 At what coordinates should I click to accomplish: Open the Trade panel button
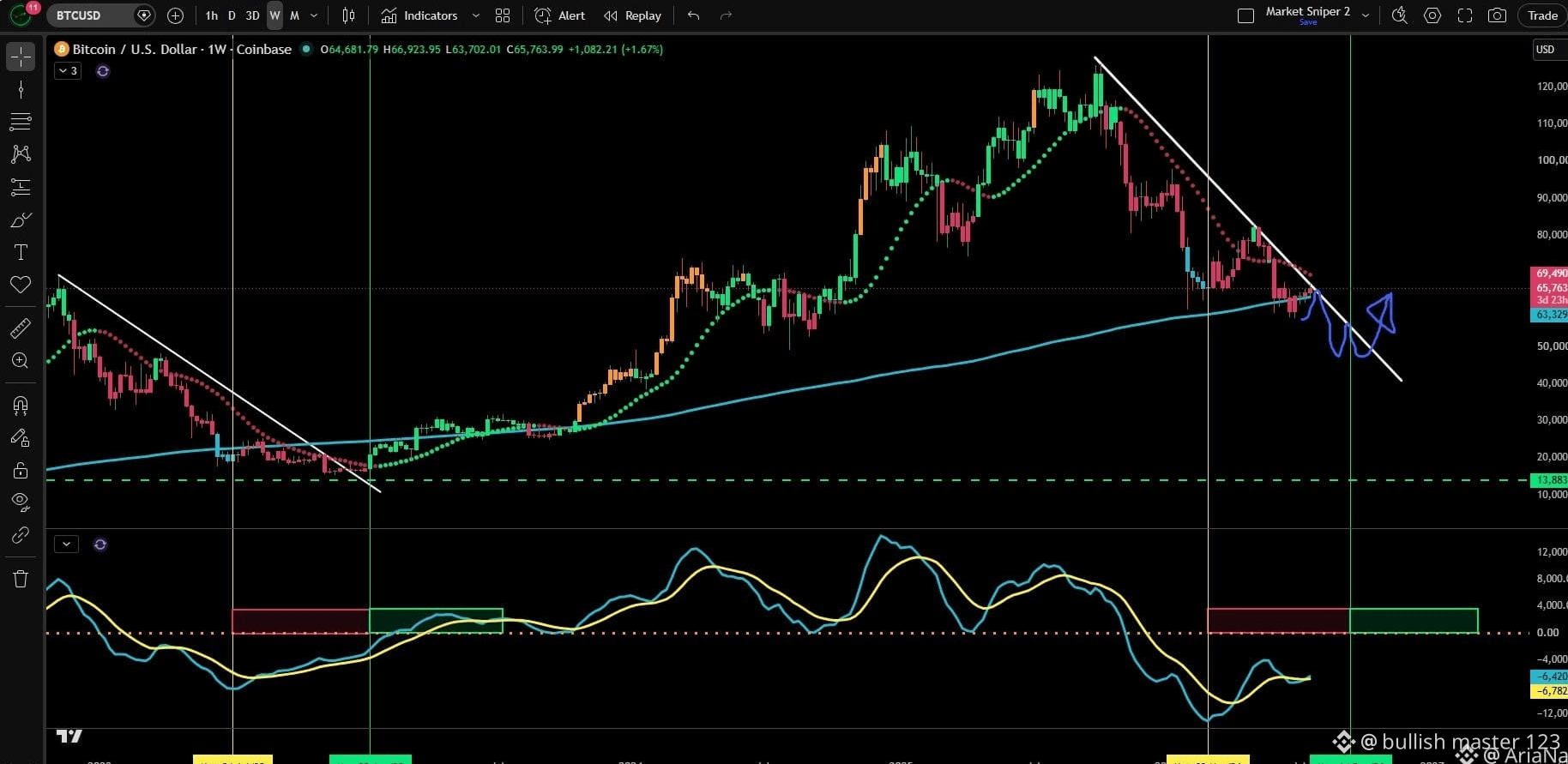tap(1542, 15)
